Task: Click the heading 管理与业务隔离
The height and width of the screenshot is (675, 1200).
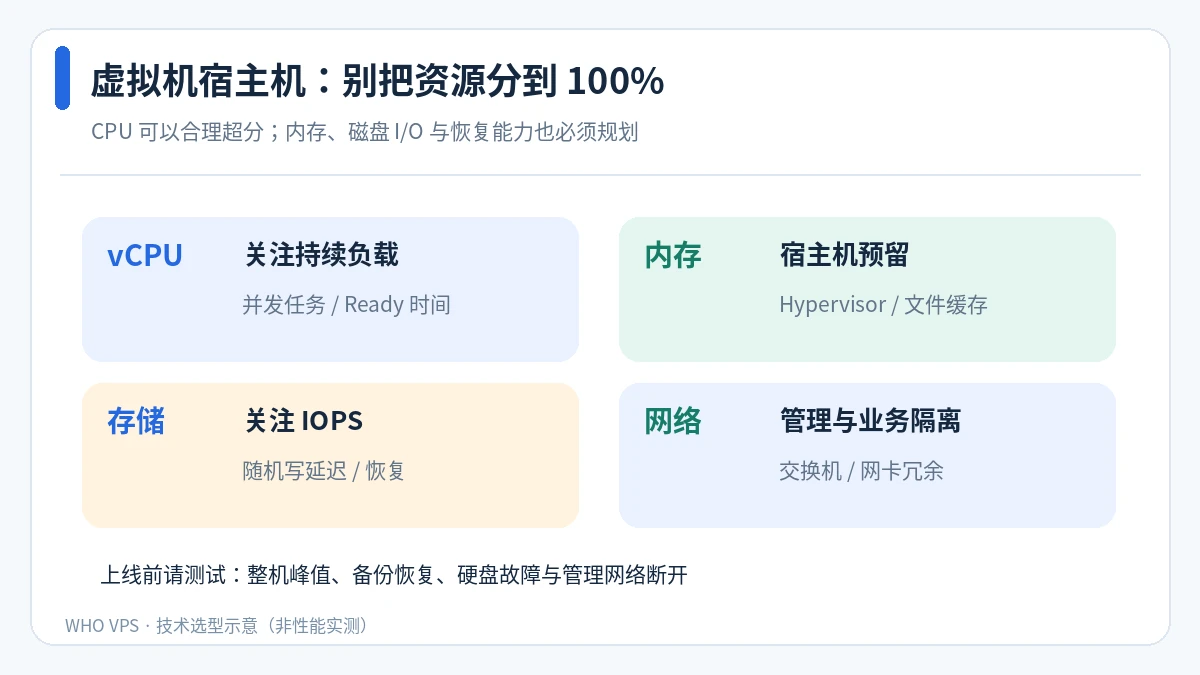Action: [x=870, y=421]
